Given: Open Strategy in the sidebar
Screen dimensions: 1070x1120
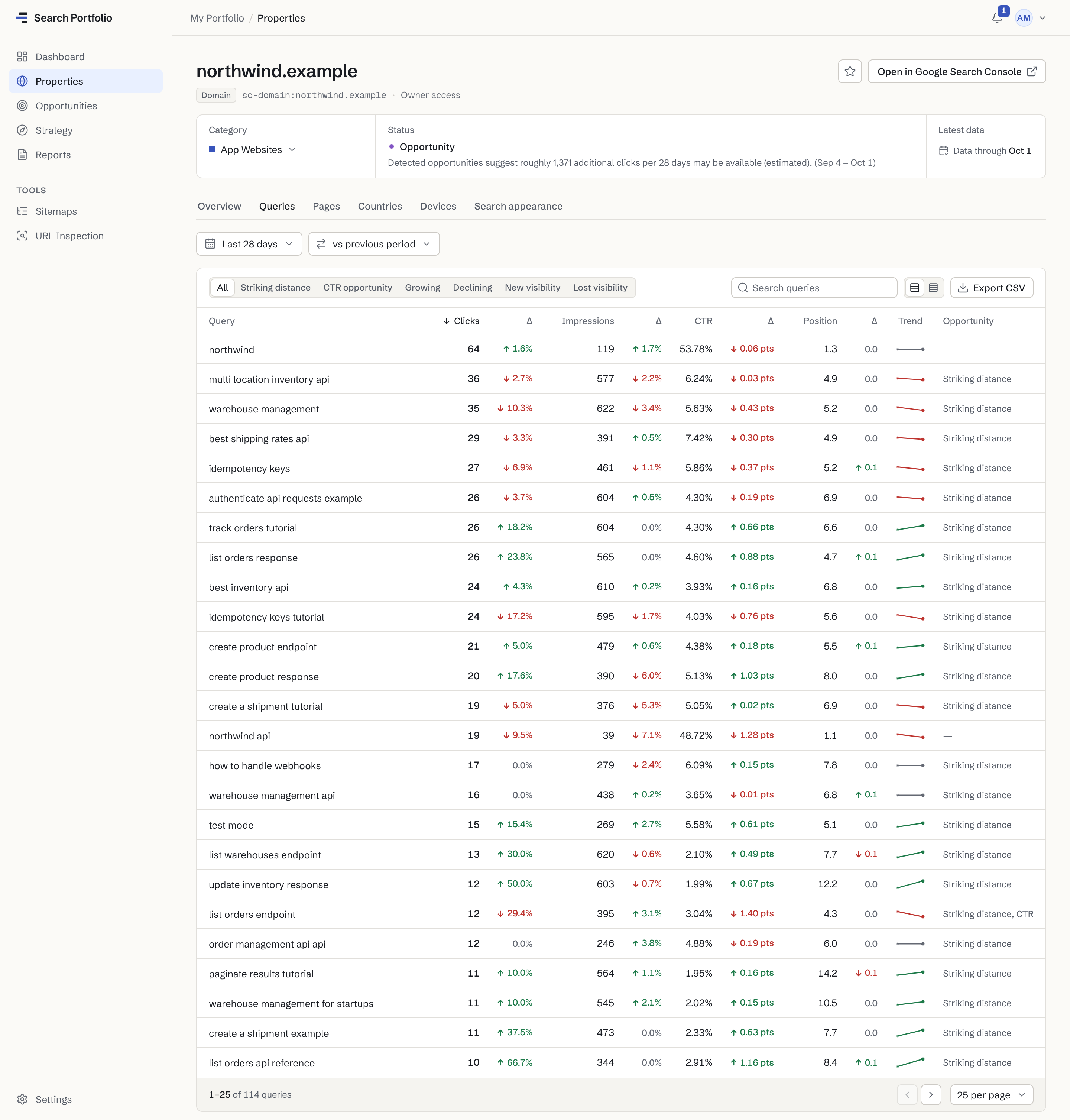Looking at the screenshot, I should [x=85, y=130].
